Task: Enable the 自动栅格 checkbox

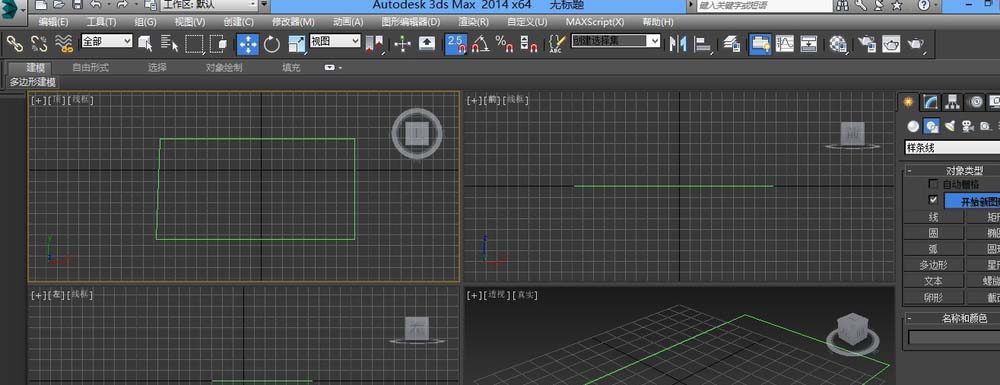Action: (x=933, y=184)
